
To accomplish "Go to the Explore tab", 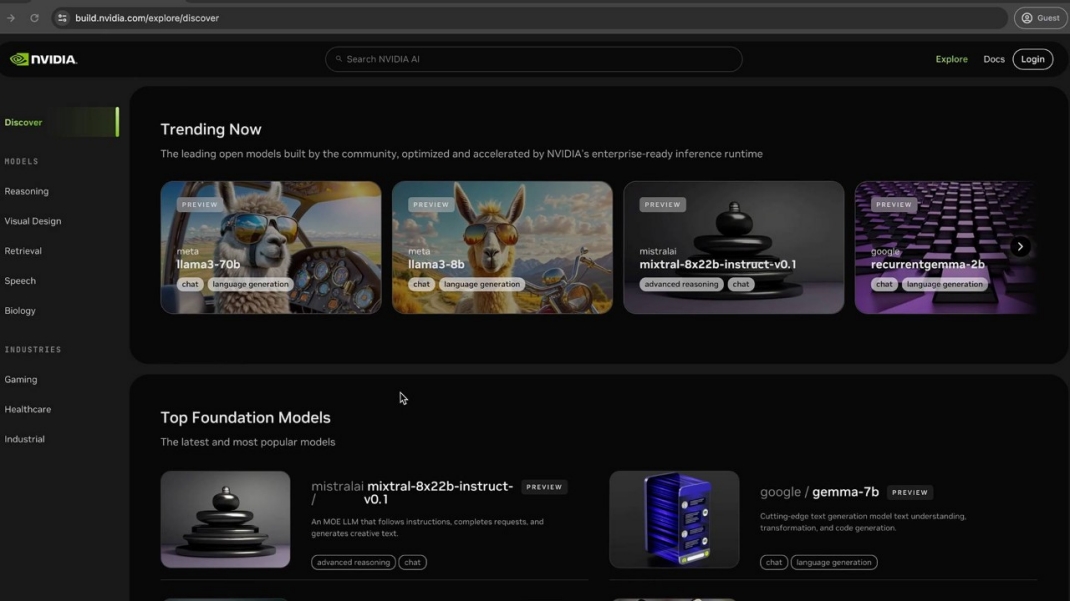I will pyautogui.click(x=951, y=59).
